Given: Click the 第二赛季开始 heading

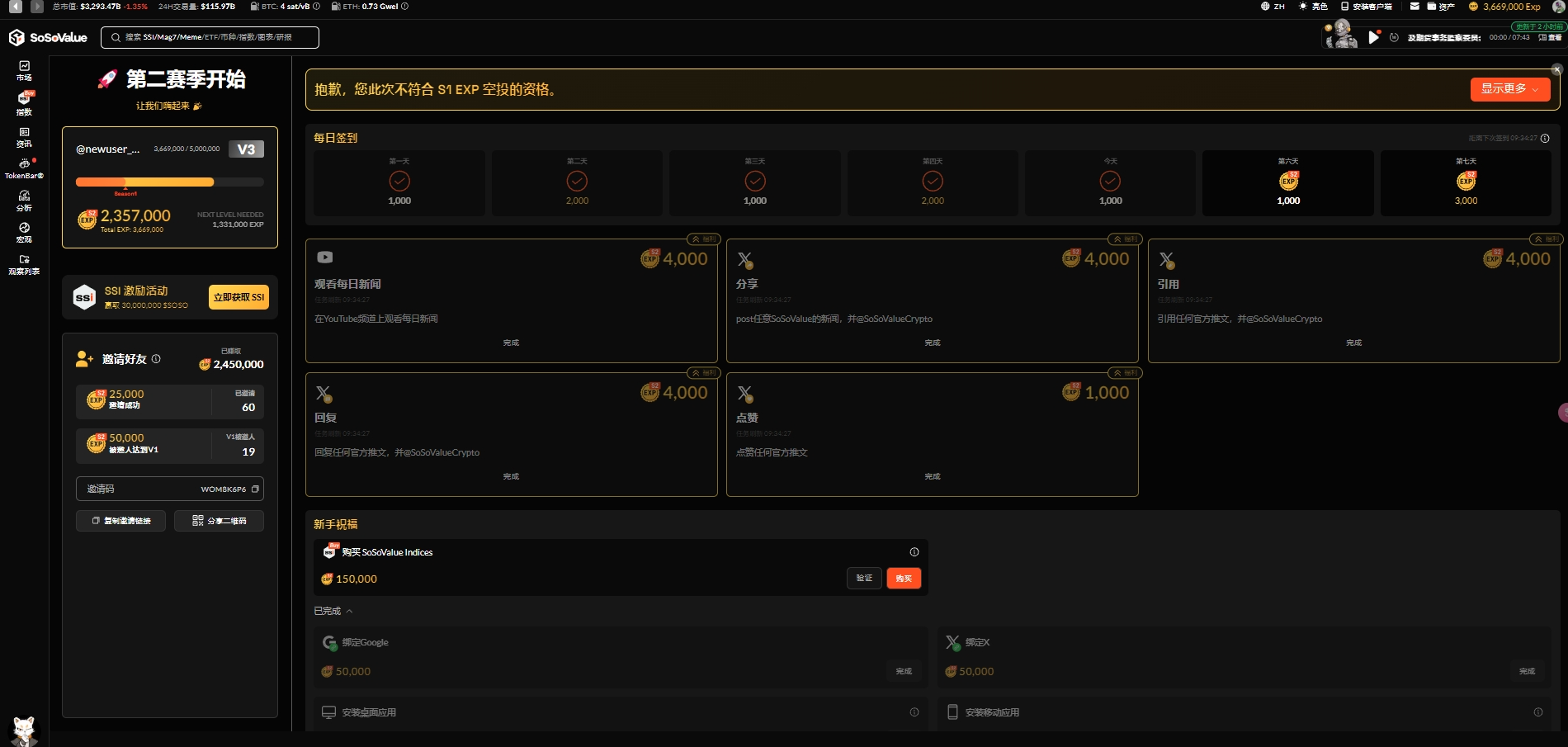Looking at the screenshot, I should (x=186, y=79).
